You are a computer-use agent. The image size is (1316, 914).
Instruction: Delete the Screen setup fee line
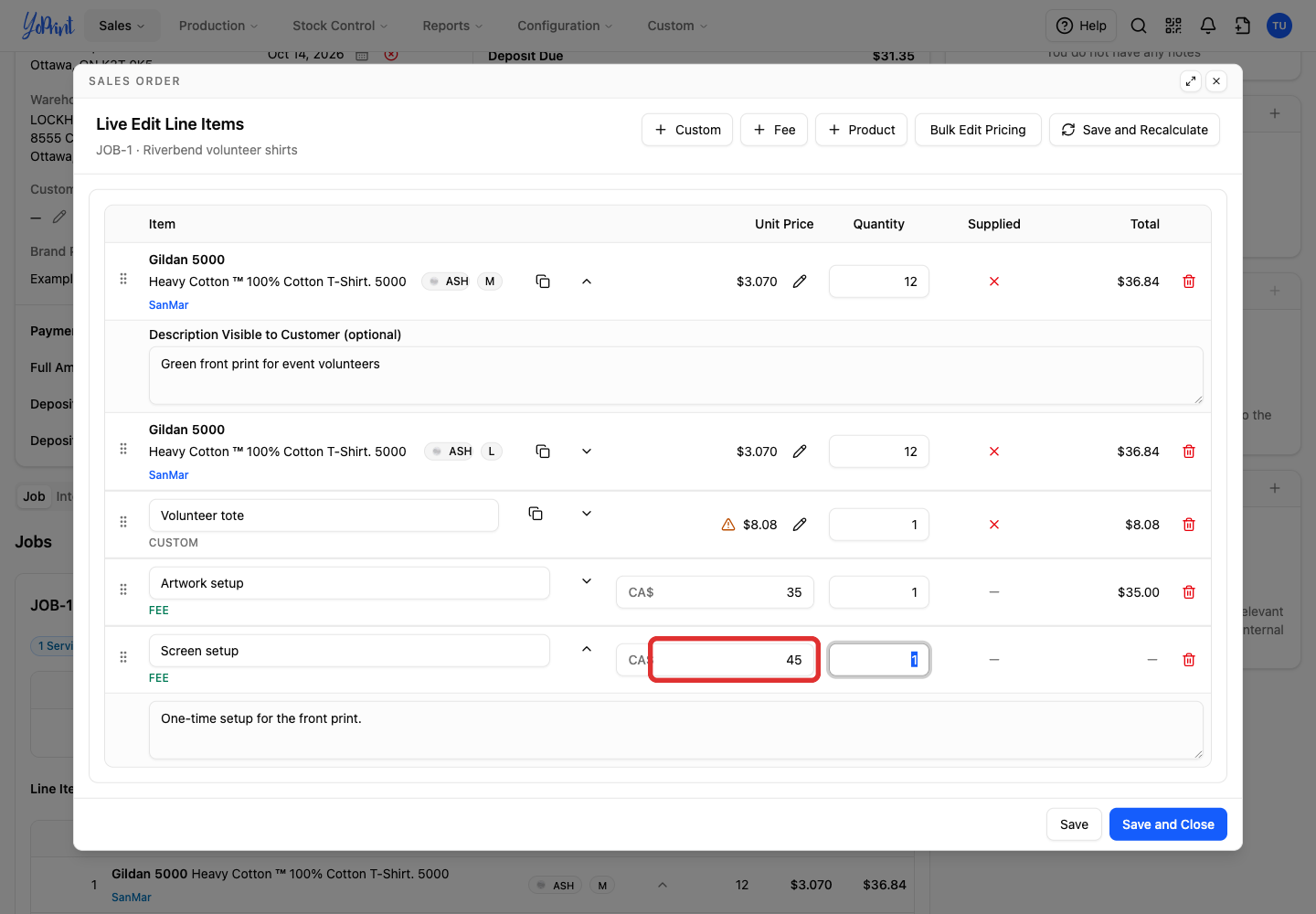coord(1189,660)
